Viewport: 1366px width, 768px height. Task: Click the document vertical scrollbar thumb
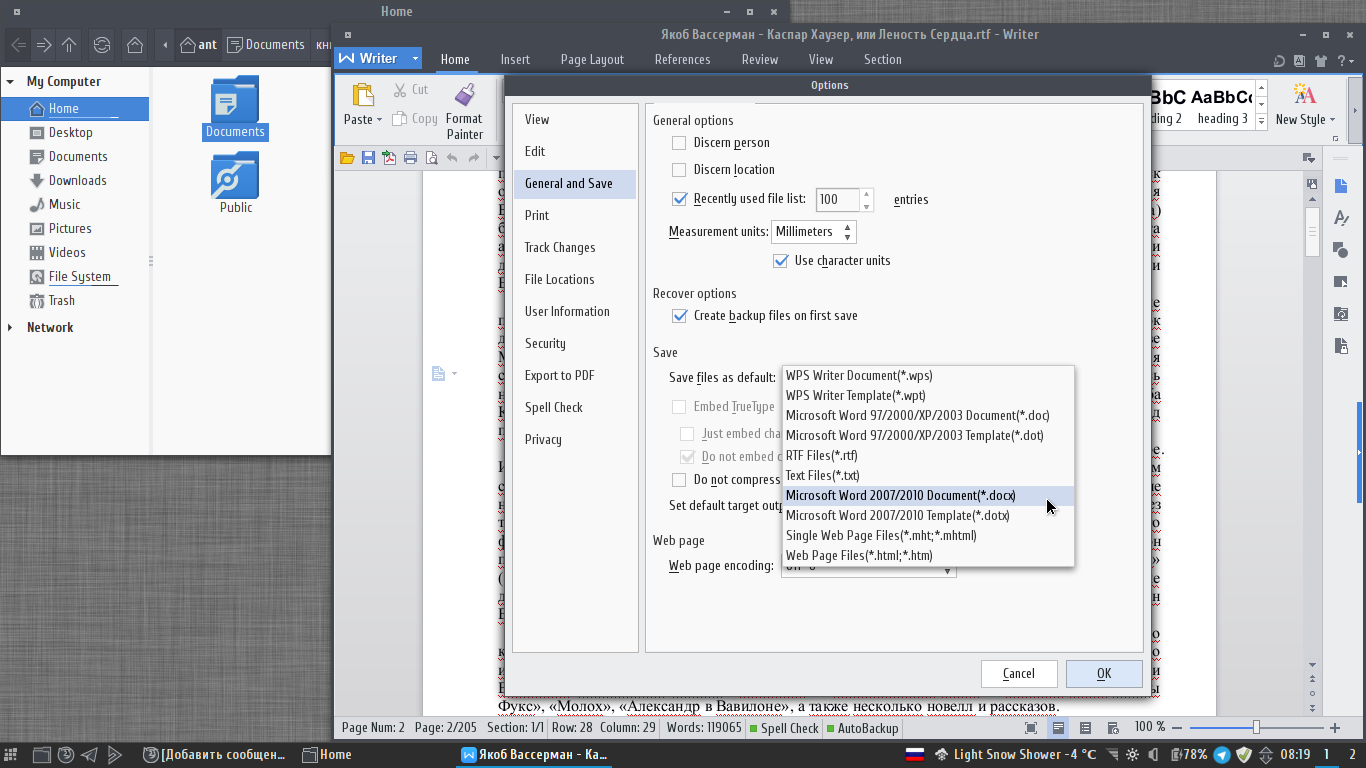pos(1313,232)
